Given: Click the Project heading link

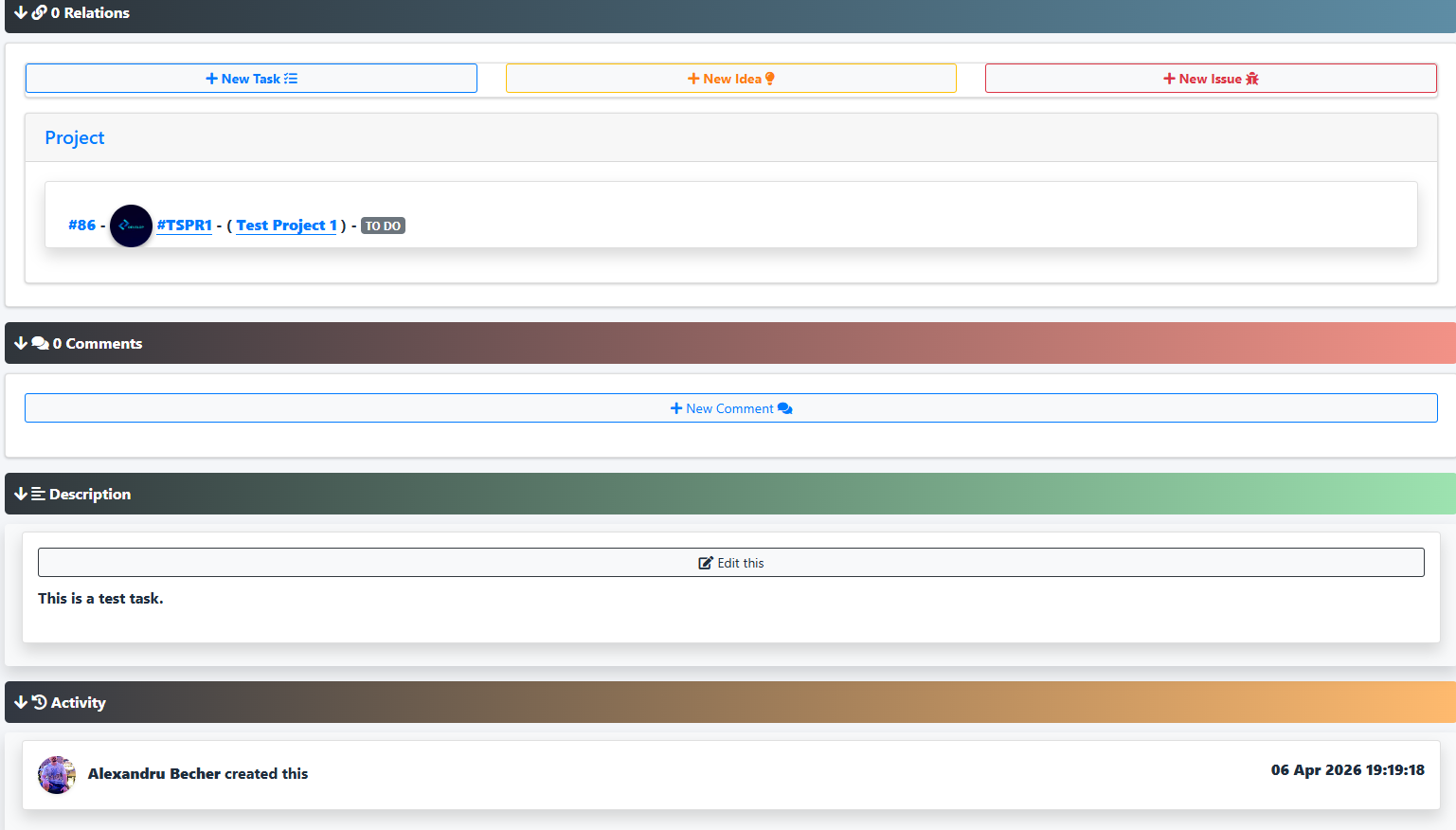Looking at the screenshot, I should pyautogui.click(x=75, y=138).
